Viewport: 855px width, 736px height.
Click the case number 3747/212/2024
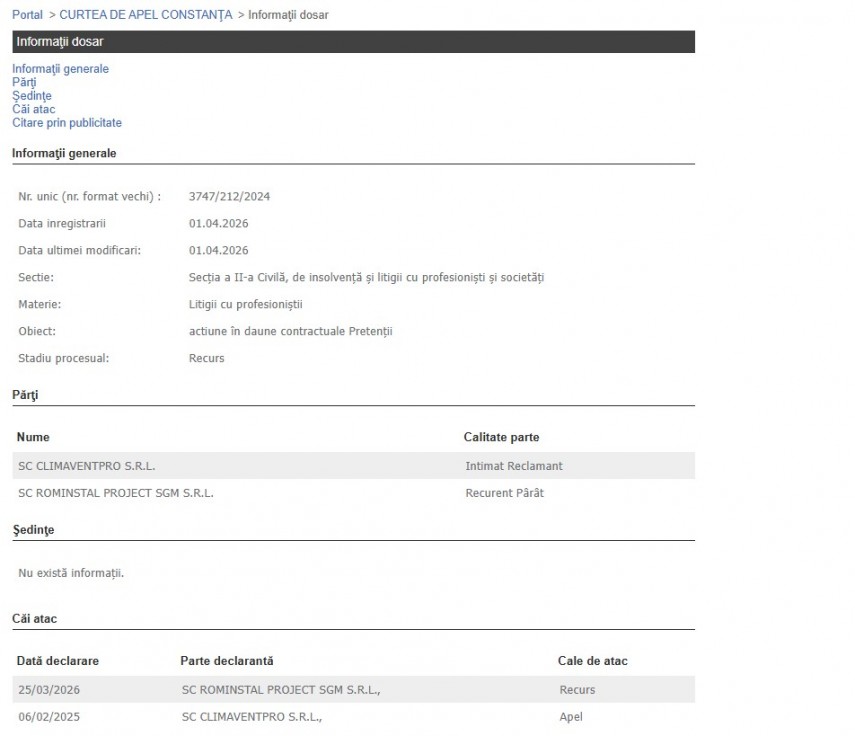(x=229, y=196)
